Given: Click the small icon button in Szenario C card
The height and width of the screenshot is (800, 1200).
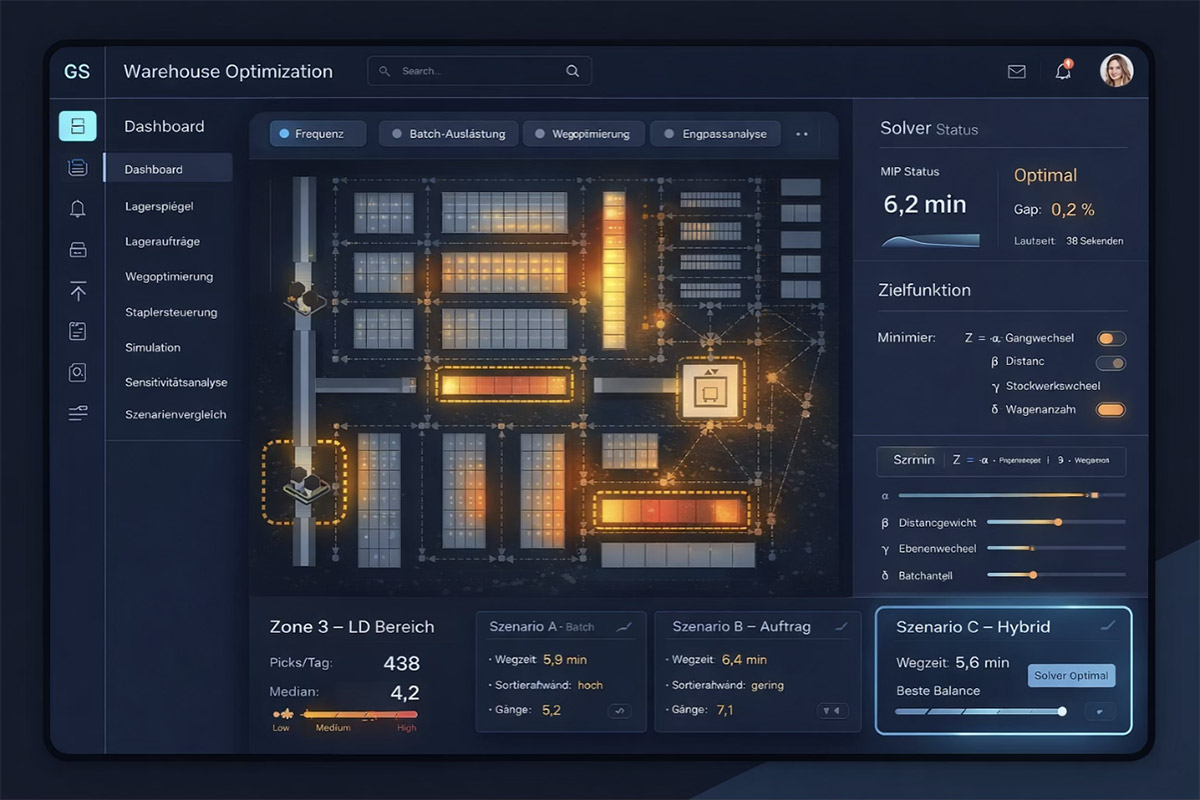Looking at the screenshot, I should coord(1100,711).
